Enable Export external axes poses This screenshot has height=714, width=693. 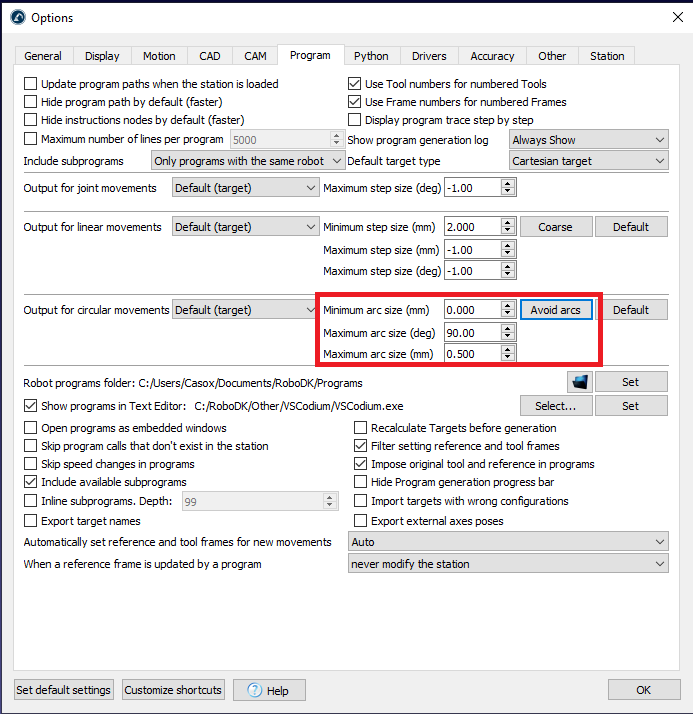(360, 521)
